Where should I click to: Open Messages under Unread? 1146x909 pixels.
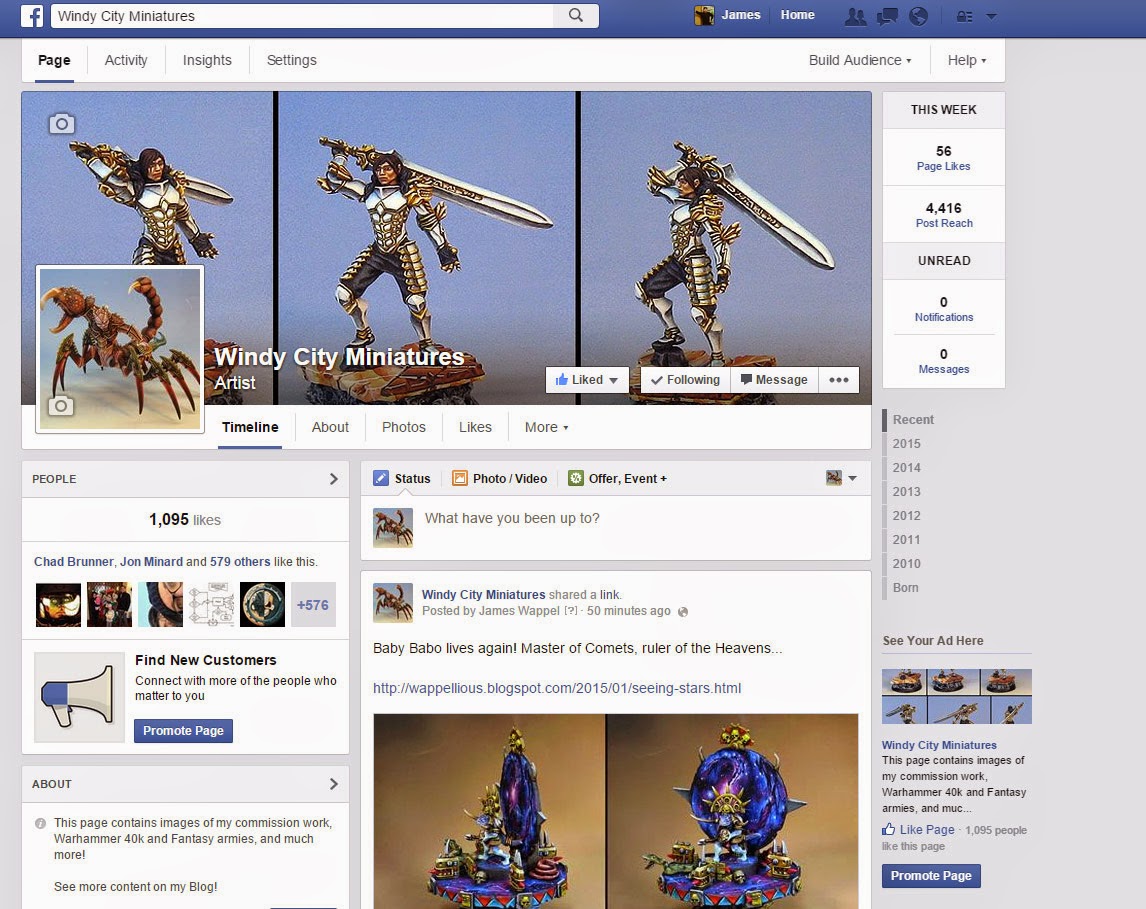pyautogui.click(x=944, y=361)
